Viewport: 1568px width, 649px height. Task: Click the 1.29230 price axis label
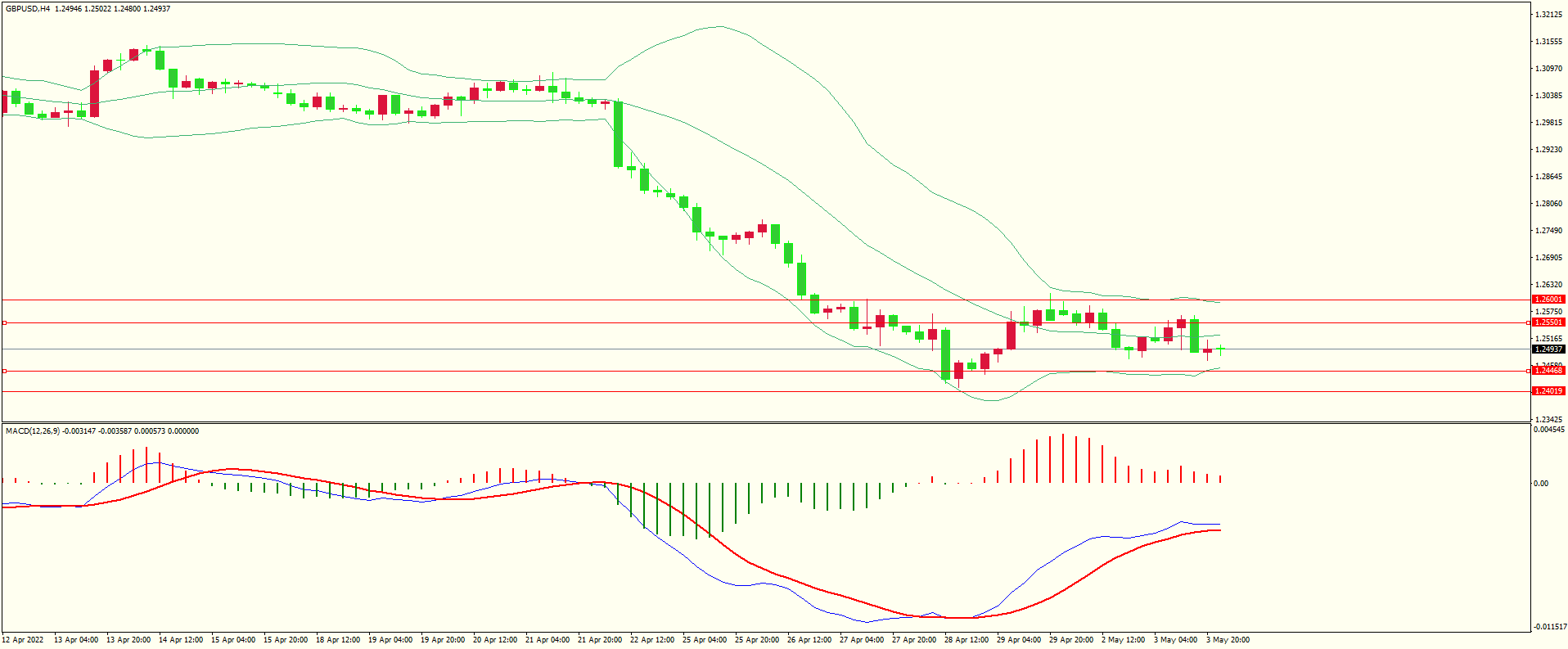1548,150
